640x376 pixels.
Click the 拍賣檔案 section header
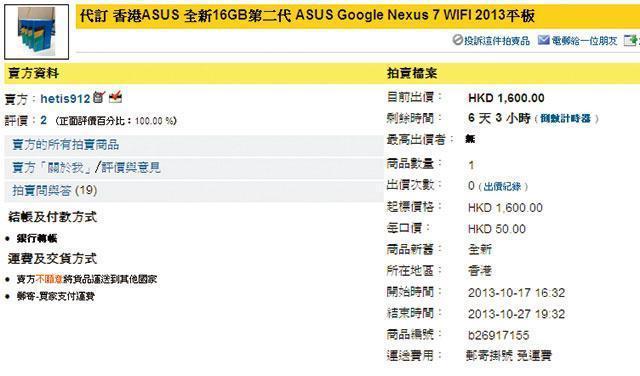(412, 73)
